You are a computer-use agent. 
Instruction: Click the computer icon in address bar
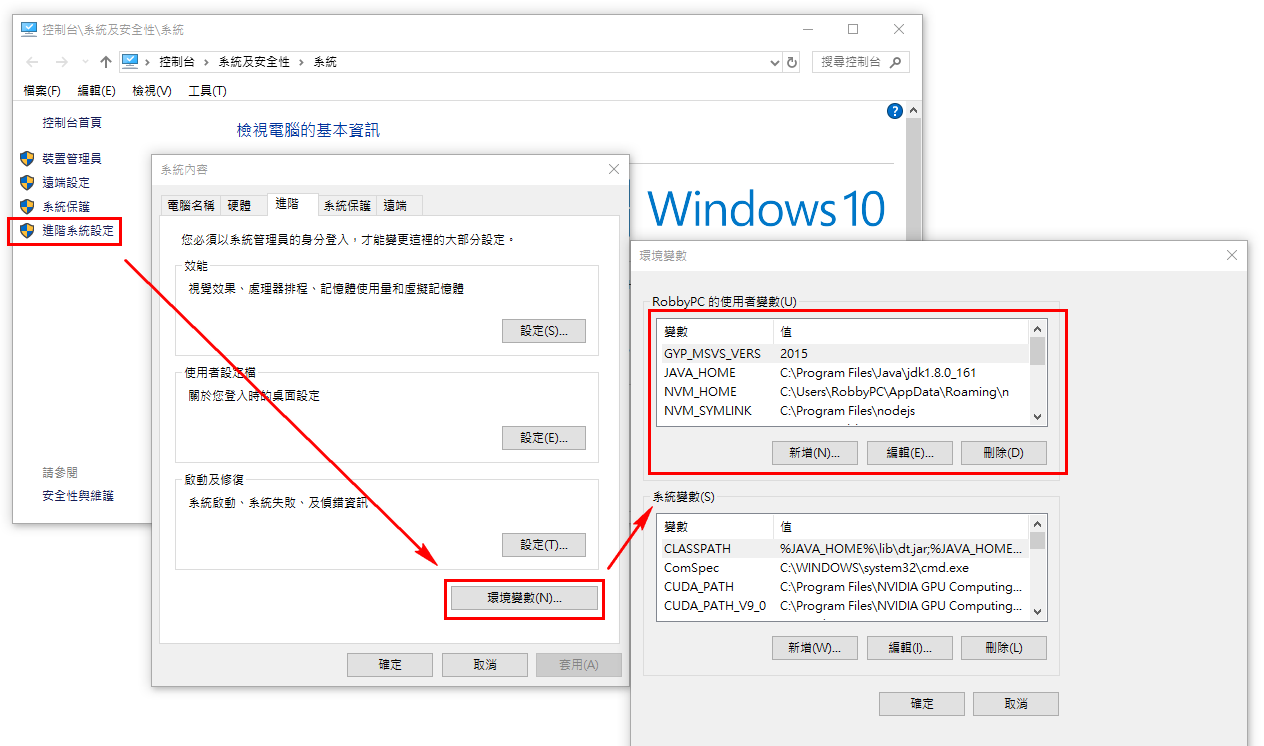pos(130,61)
